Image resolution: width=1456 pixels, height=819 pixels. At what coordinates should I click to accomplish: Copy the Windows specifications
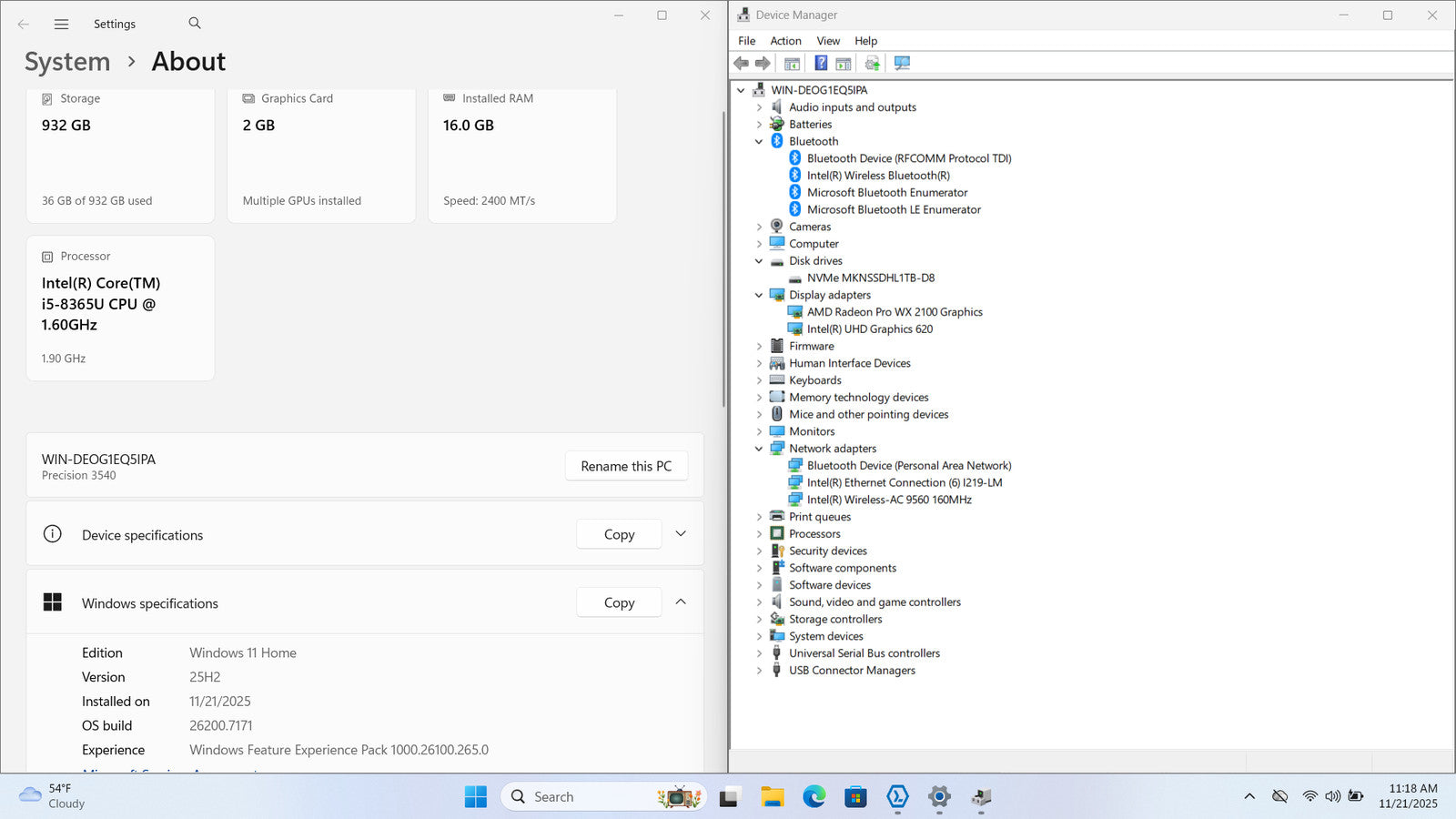619,602
